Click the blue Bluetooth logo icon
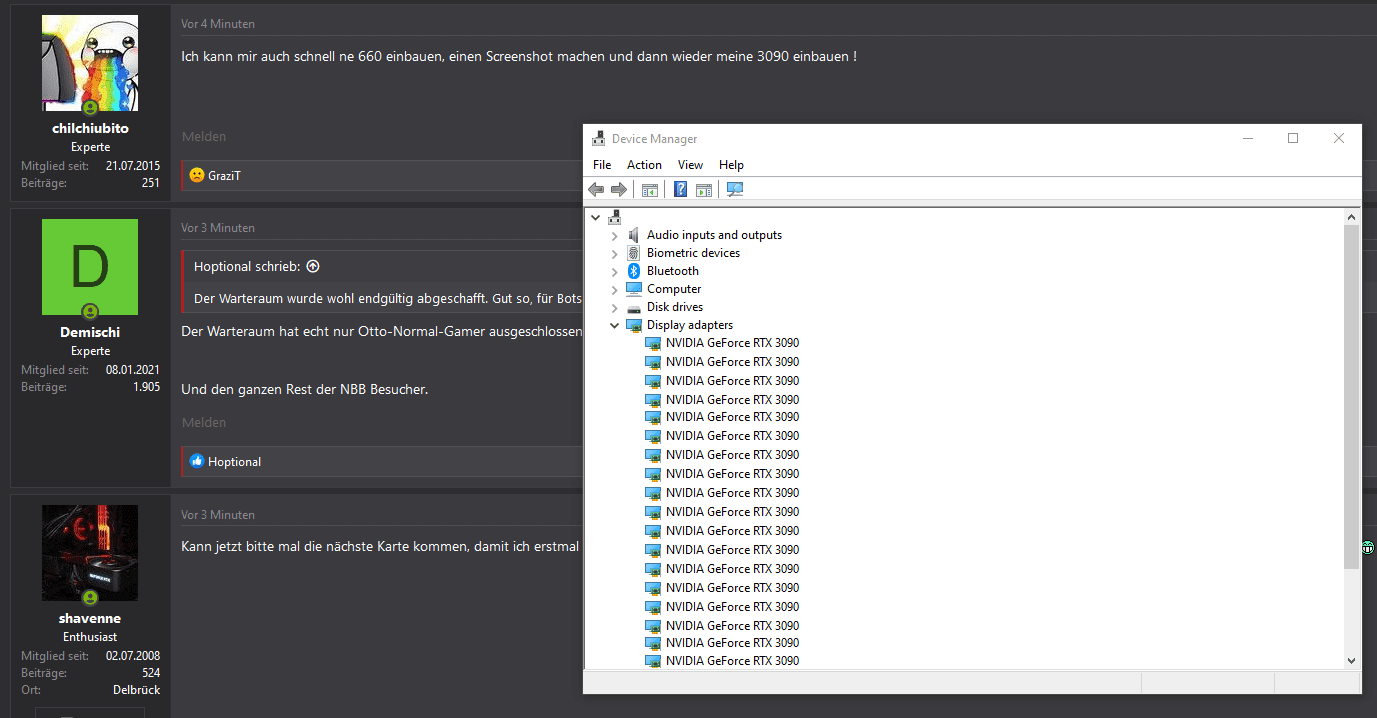 pos(633,271)
